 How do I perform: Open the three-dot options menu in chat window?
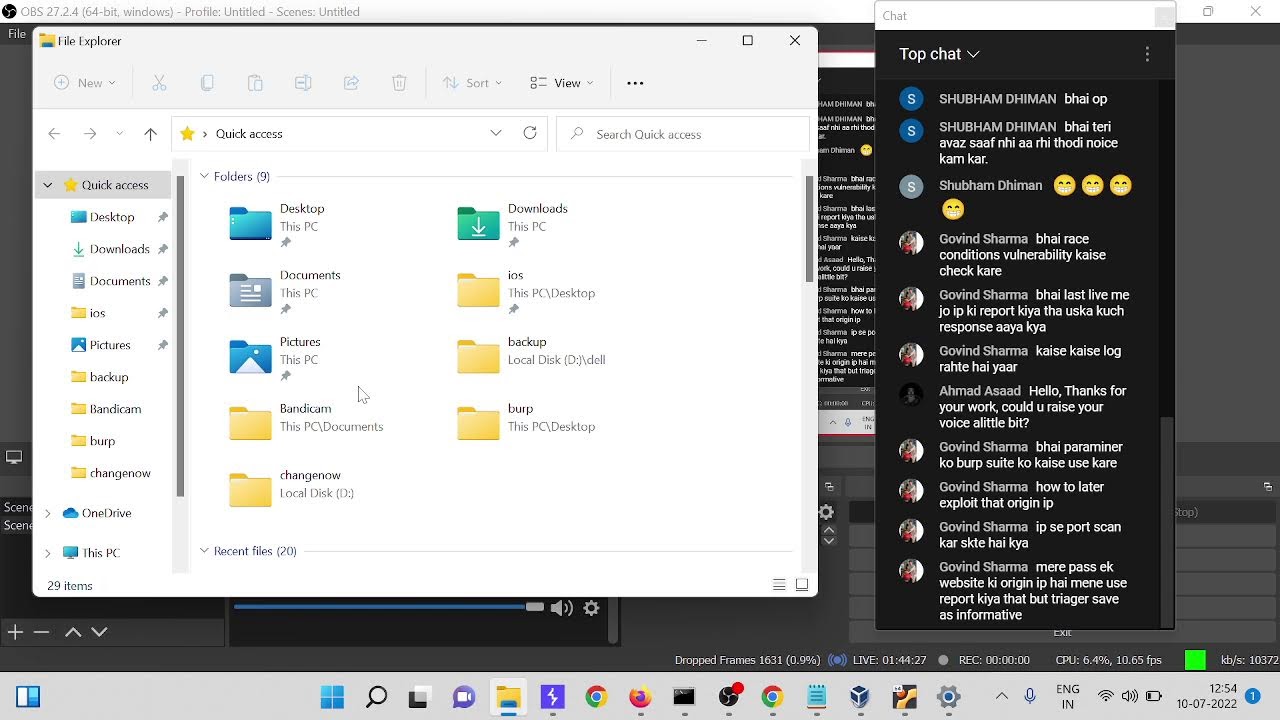click(x=1147, y=54)
